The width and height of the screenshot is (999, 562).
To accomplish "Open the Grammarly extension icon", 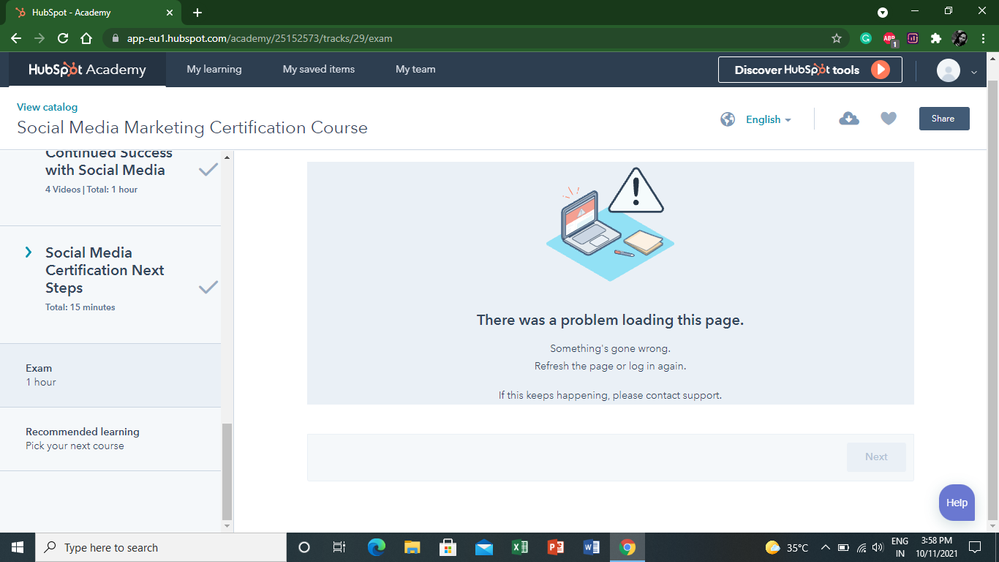I will [865, 38].
